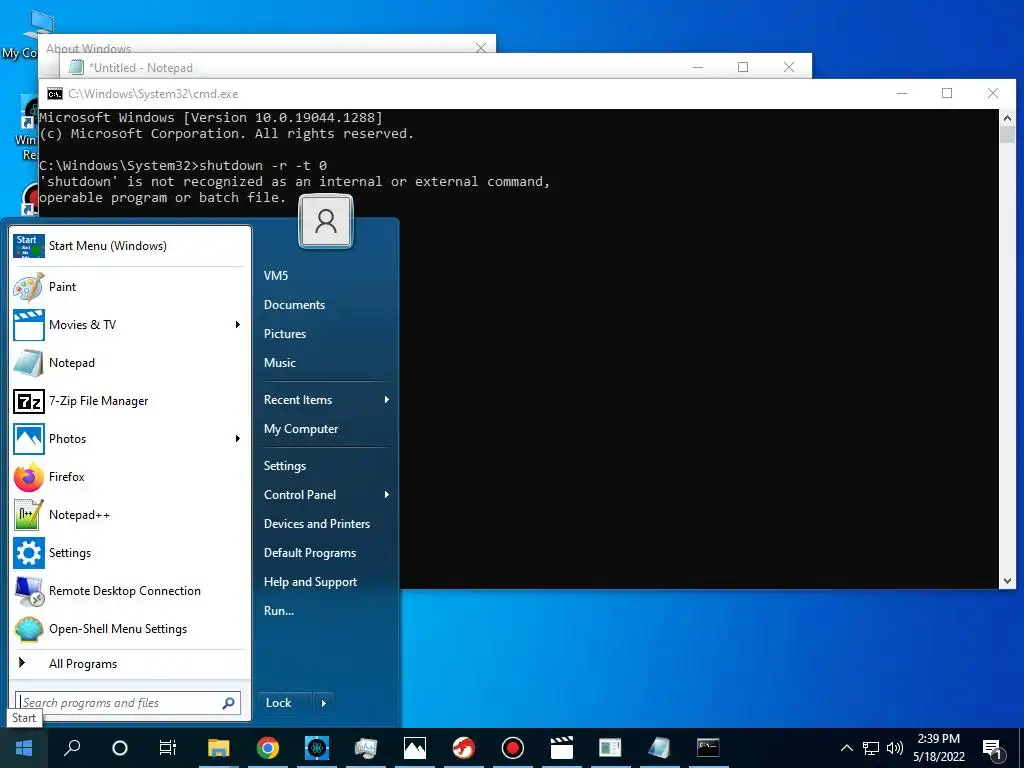1024x768 pixels.
Task: Click the cmd.exe icon on taskbar
Action: (708, 748)
